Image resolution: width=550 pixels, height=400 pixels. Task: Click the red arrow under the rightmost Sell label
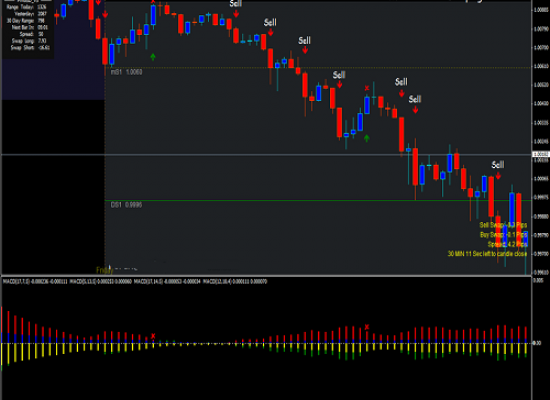[498, 175]
